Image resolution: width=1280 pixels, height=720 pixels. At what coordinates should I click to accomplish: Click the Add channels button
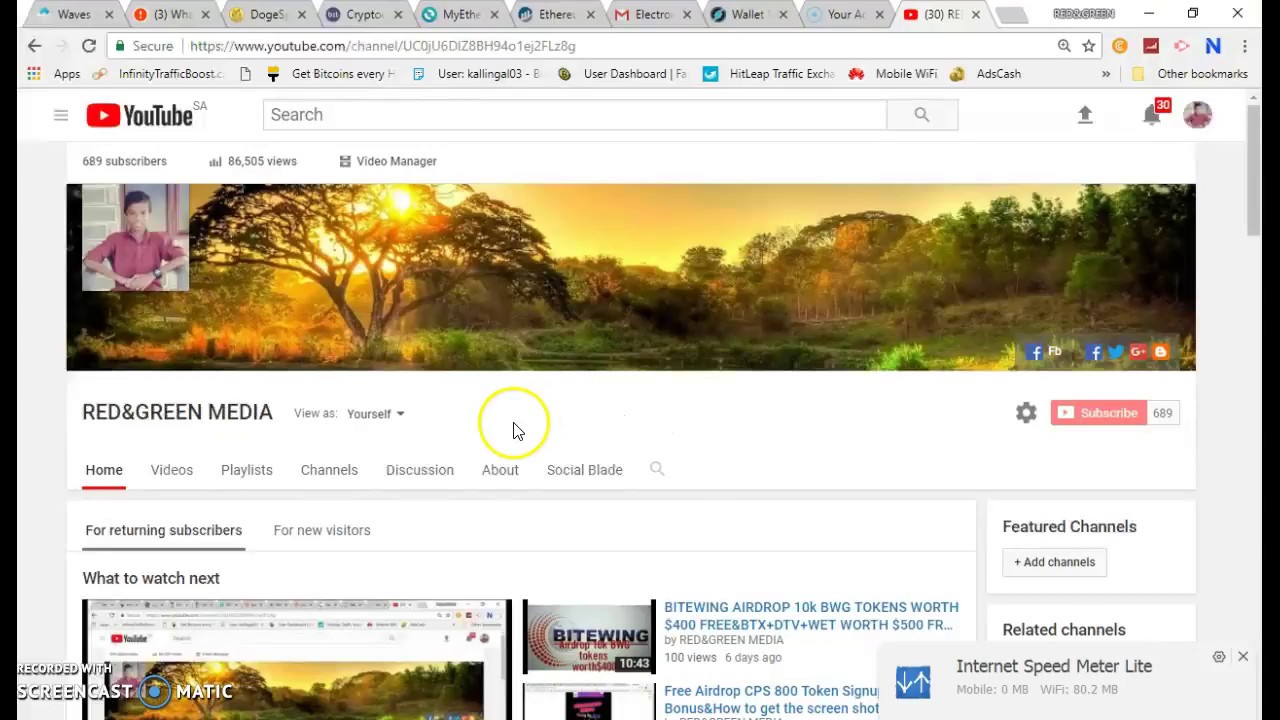(x=1054, y=562)
